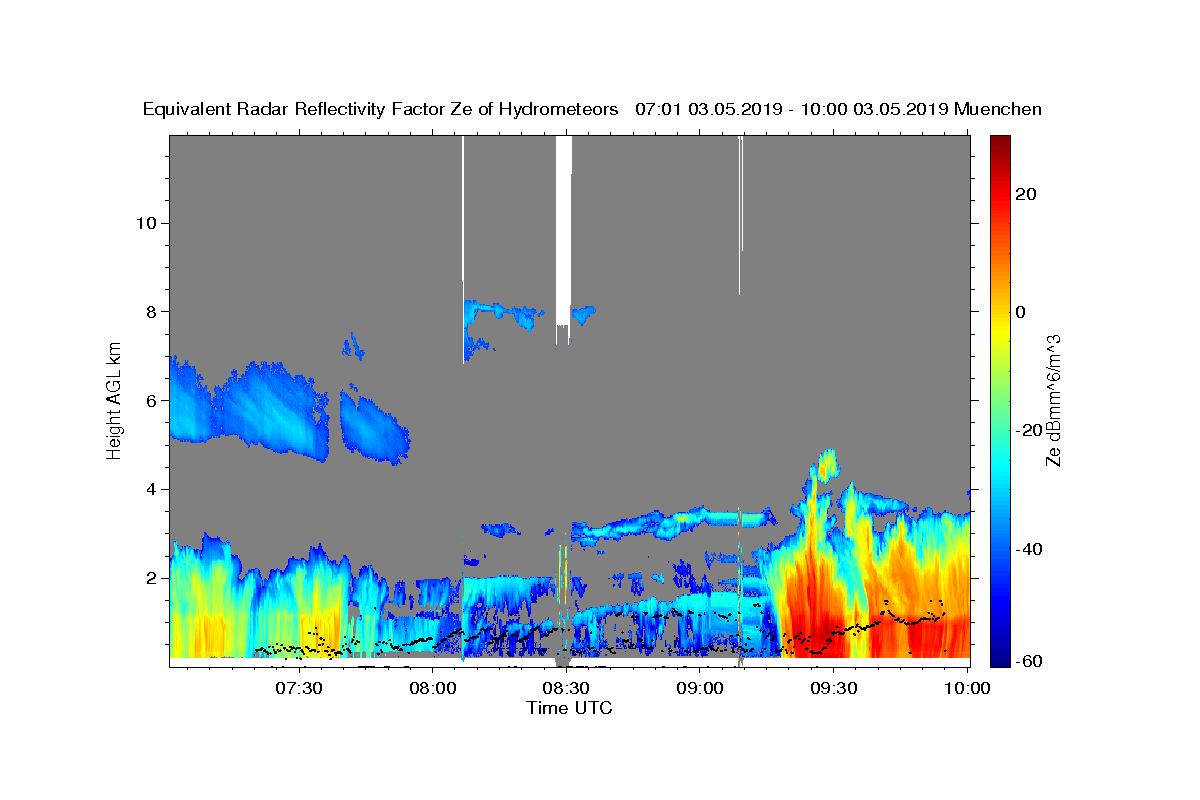Click the colorbar label -60
This screenshot has width=1200, height=800.
point(1029,662)
